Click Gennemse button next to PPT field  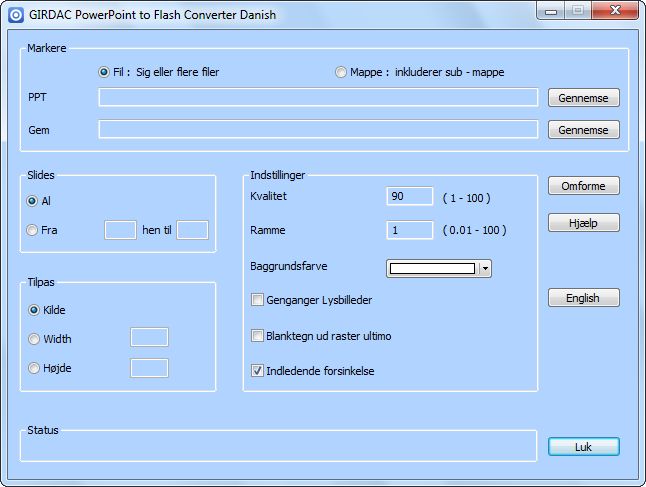tap(583, 98)
